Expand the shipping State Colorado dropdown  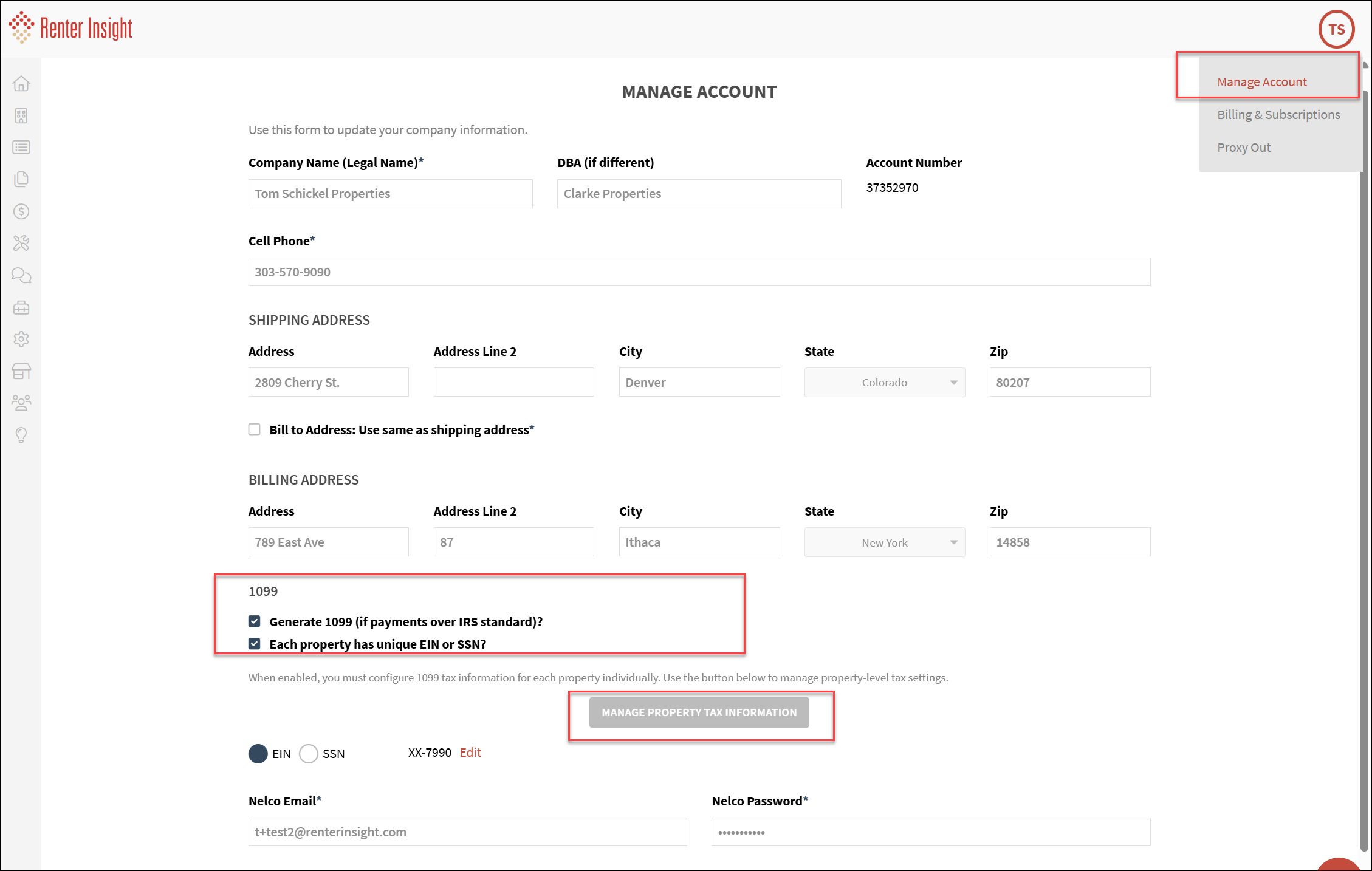(884, 383)
